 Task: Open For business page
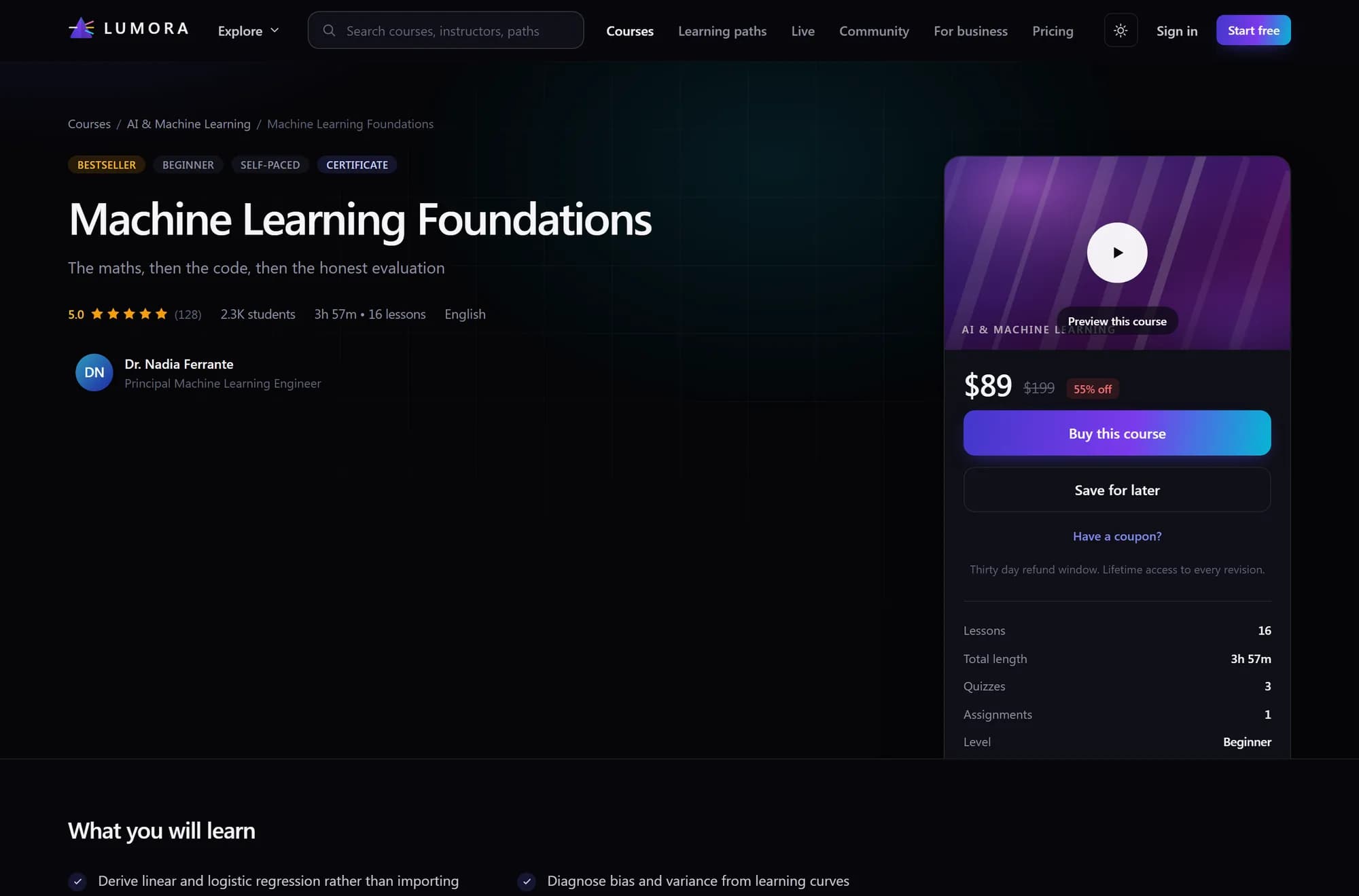pos(970,31)
